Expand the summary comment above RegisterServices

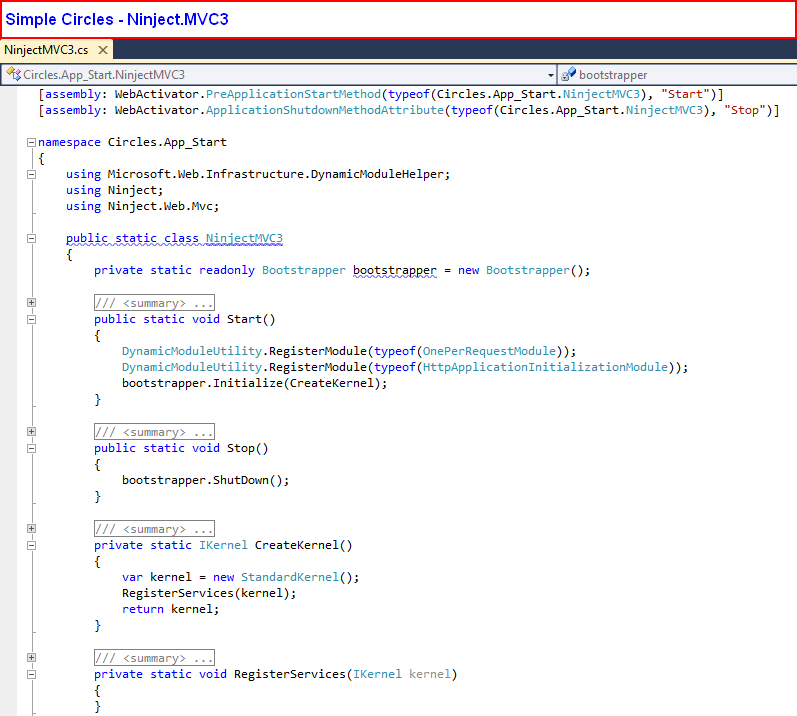[32, 658]
